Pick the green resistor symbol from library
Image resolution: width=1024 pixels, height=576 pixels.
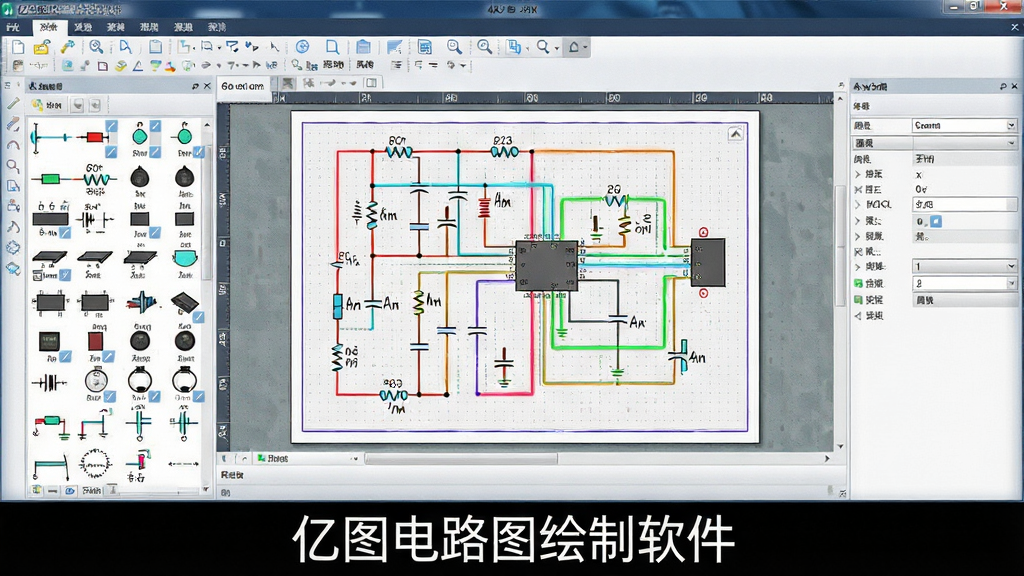(50, 178)
